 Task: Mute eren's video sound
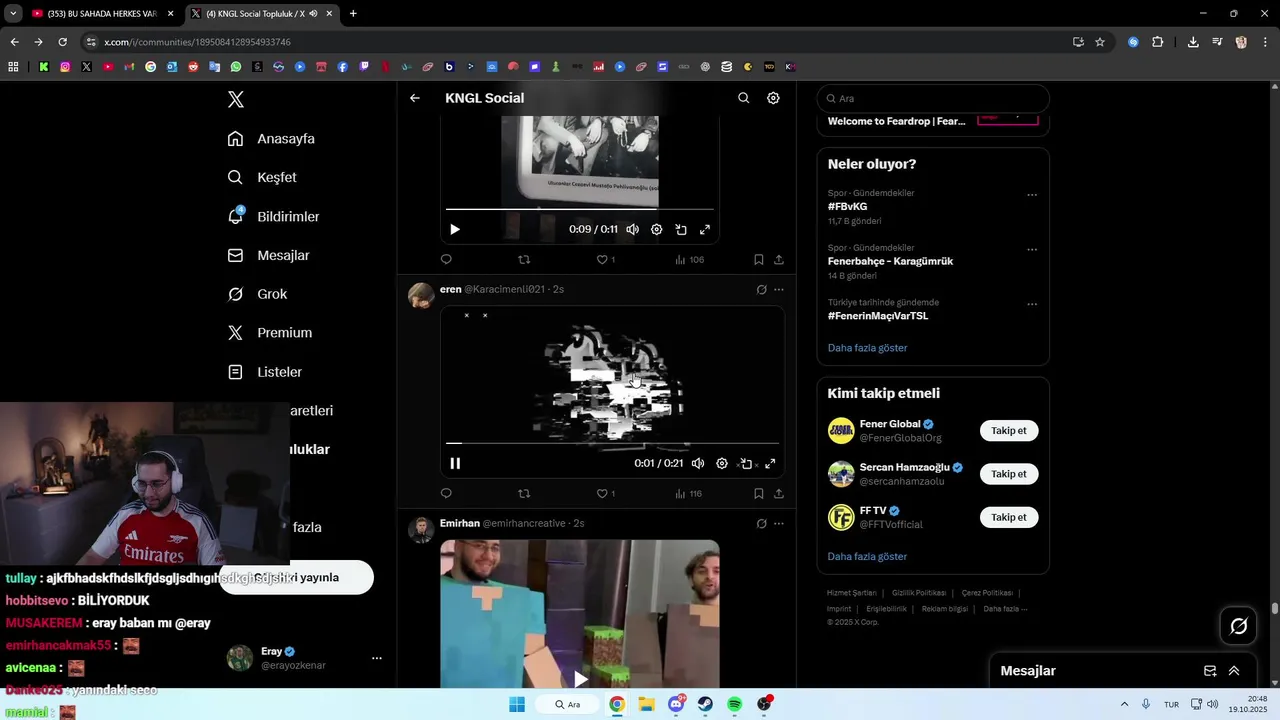pyautogui.click(x=698, y=463)
